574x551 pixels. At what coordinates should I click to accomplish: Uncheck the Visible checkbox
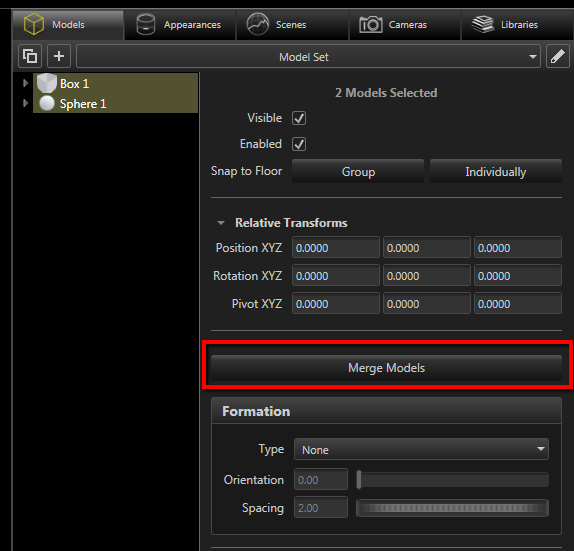point(299,118)
